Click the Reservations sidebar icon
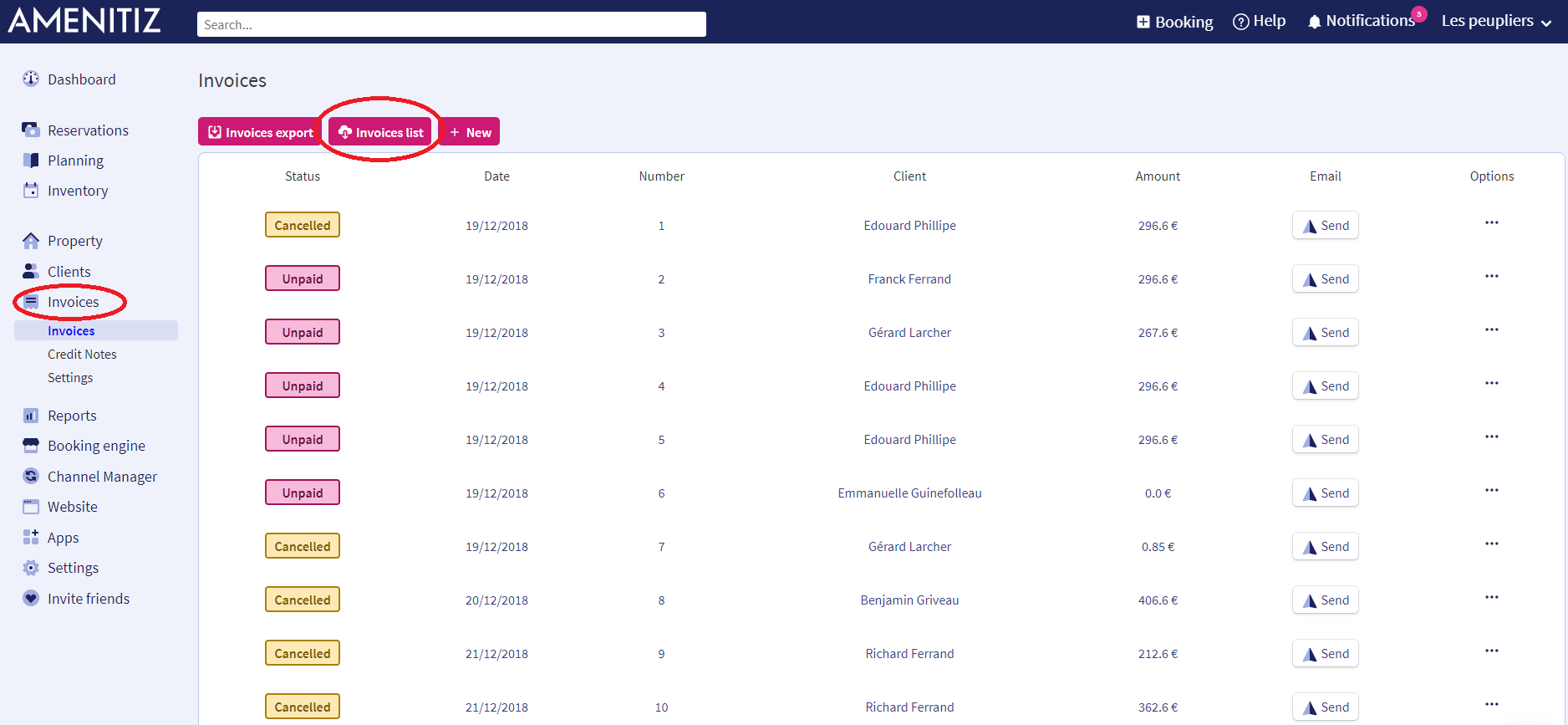1568x725 pixels. [x=31, y=130]
